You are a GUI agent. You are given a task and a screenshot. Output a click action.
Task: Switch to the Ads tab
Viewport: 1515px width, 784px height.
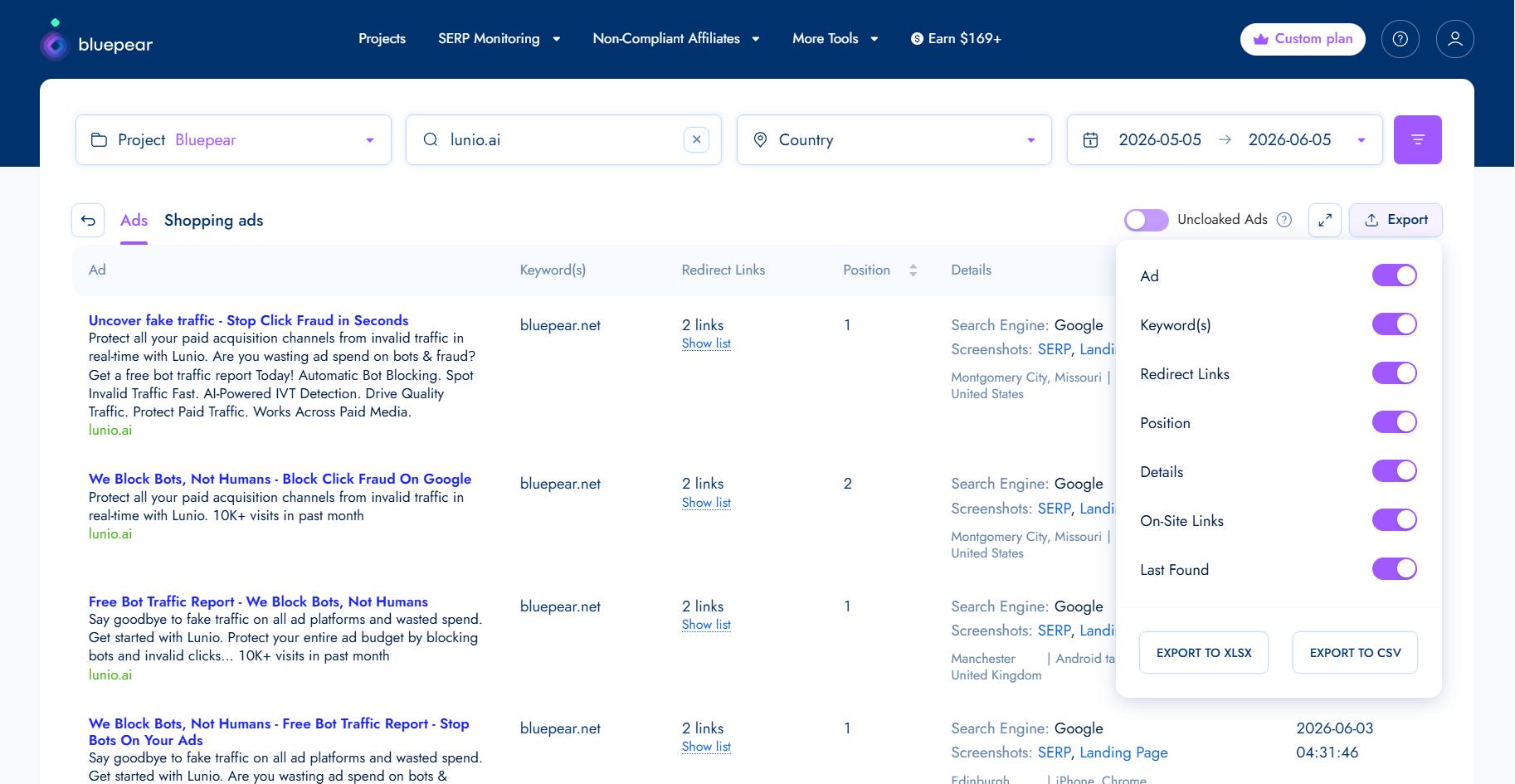134,221
